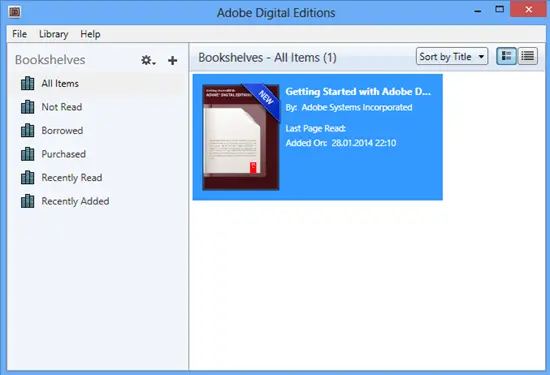Click the Purchased bookshelf icon

[28, 154]
